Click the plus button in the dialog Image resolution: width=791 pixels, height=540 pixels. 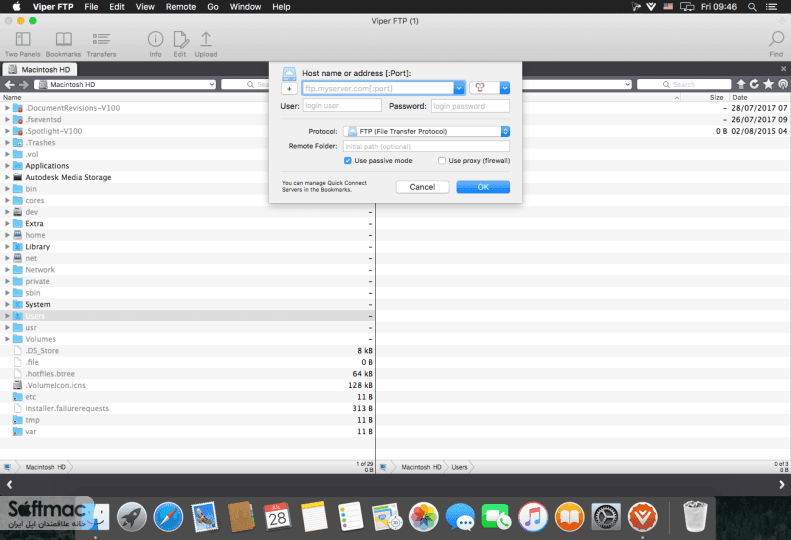pos(289,88)
